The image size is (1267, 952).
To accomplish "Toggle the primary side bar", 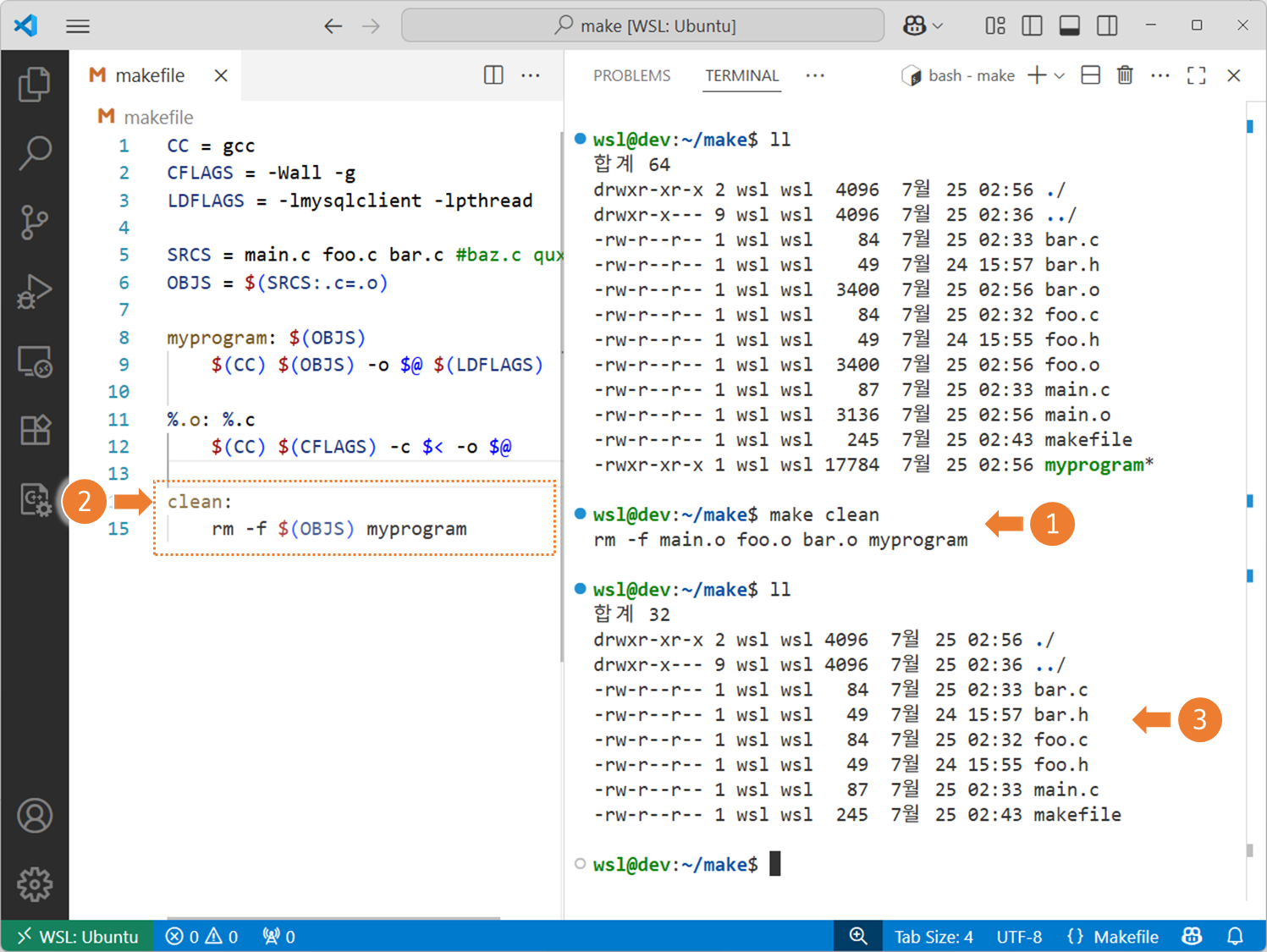I will (x=1033, y=26).
